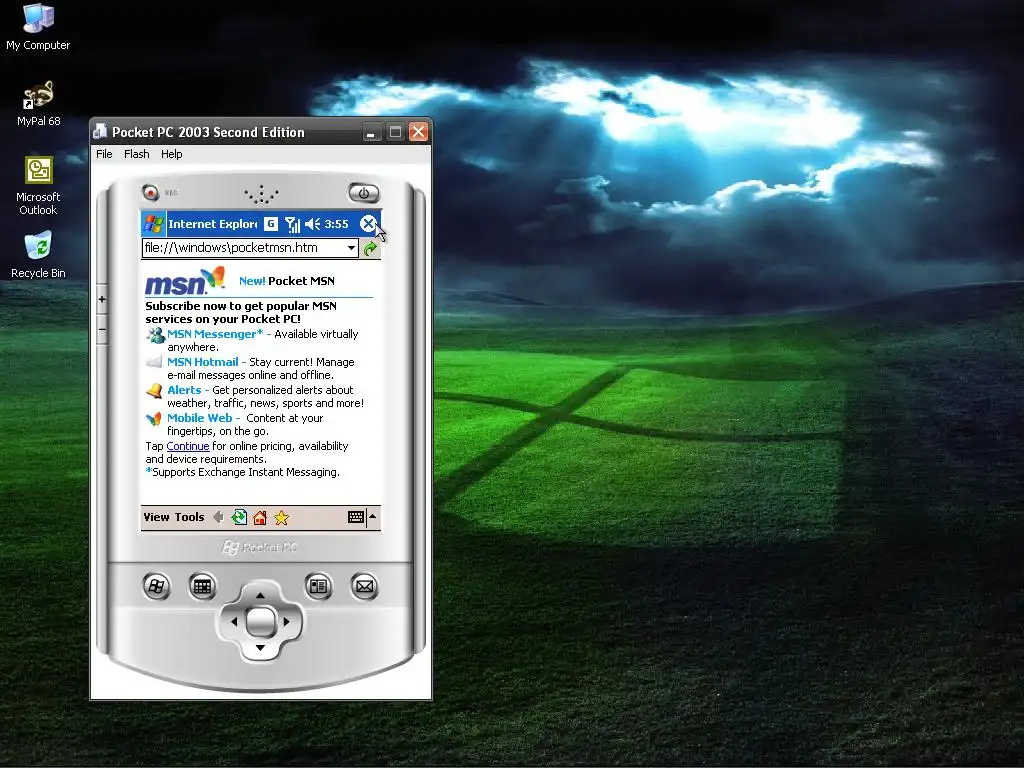Open the File menu in emulator
1024x768 pixels.
point(104,154)
